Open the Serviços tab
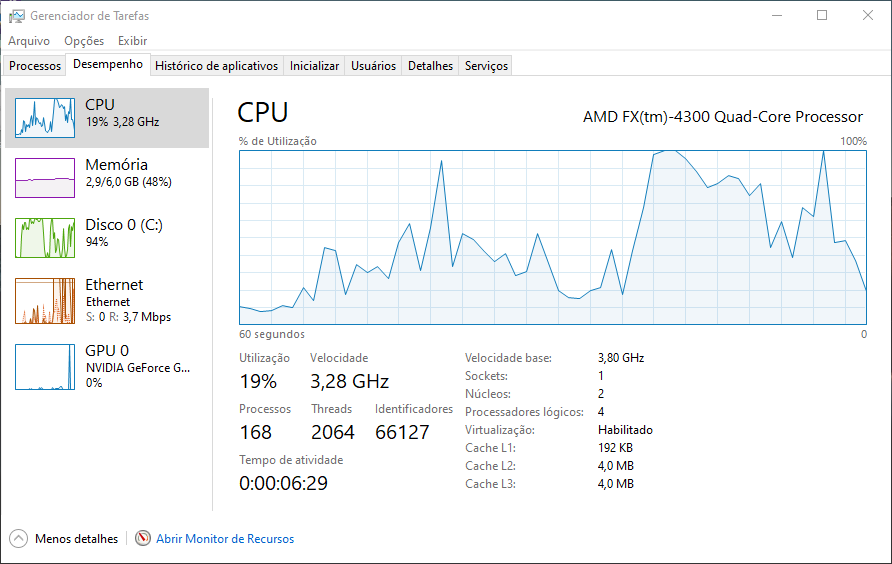Image resolution: width=892 pixels, height=564 pixels. tap(486, 66)
